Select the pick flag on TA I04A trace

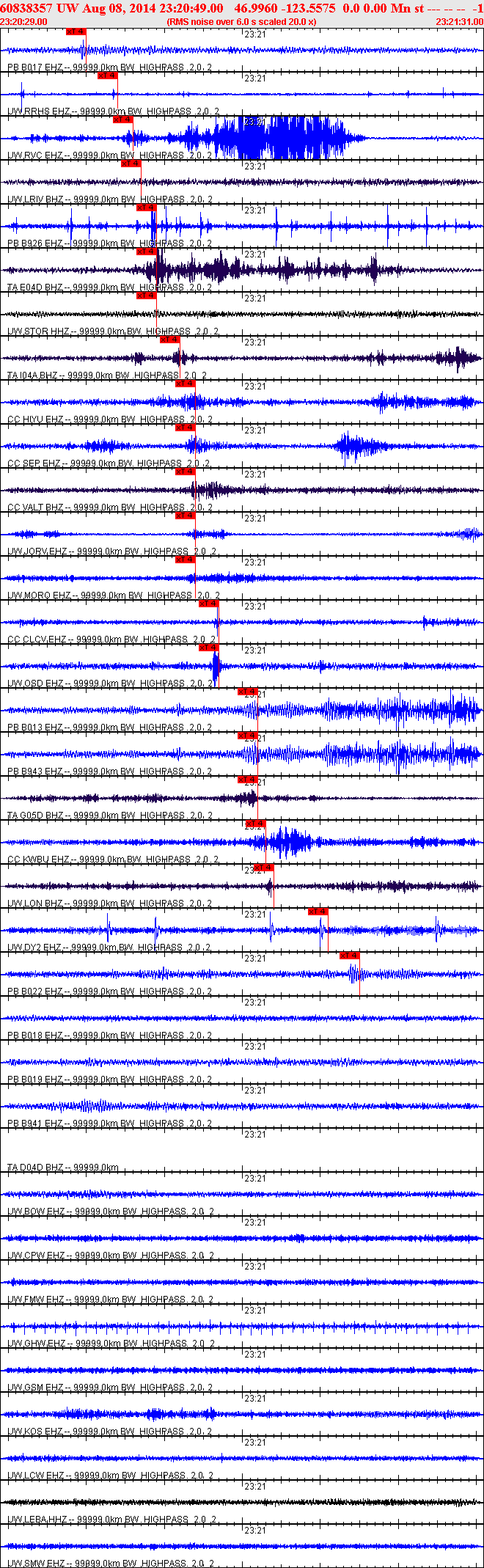pyautogui.click(x=170, y=340)
